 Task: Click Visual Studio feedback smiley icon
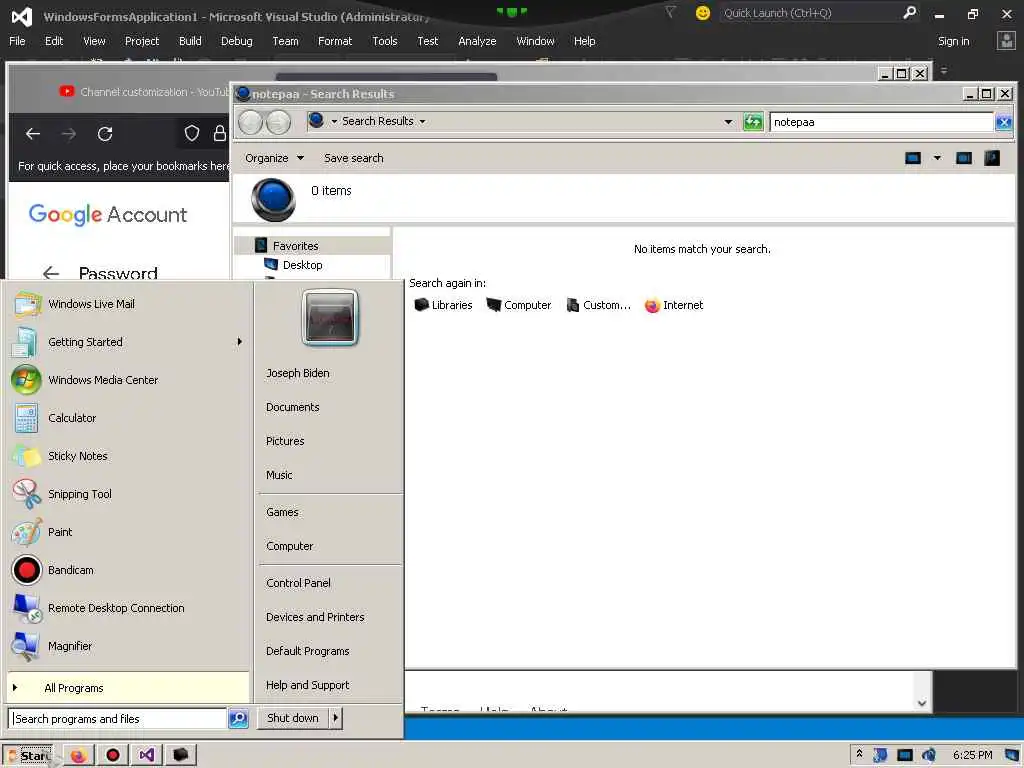[x=703, y=13]
